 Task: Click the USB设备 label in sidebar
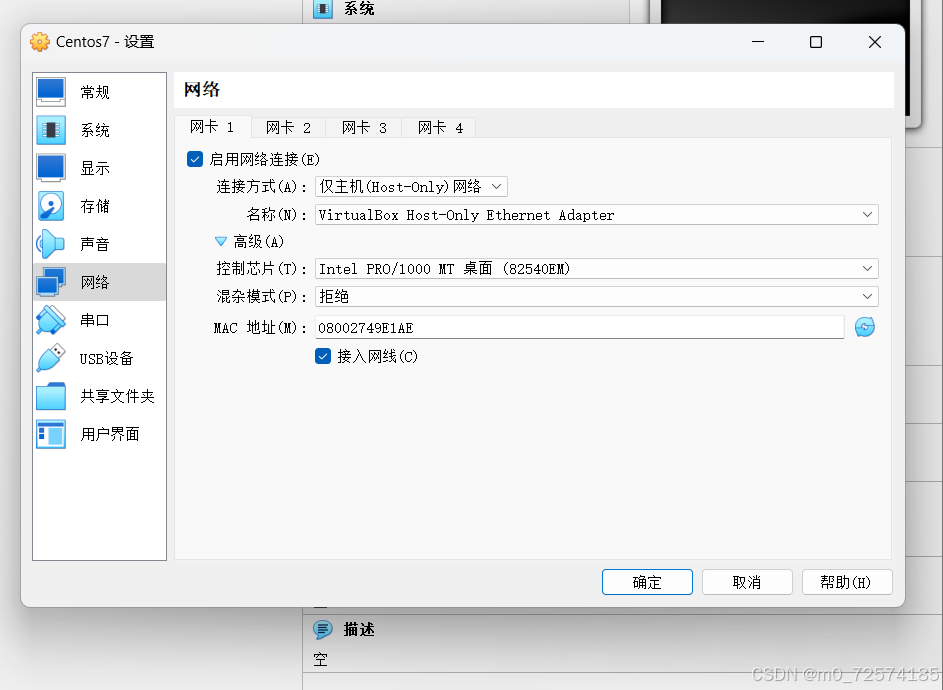106,359
